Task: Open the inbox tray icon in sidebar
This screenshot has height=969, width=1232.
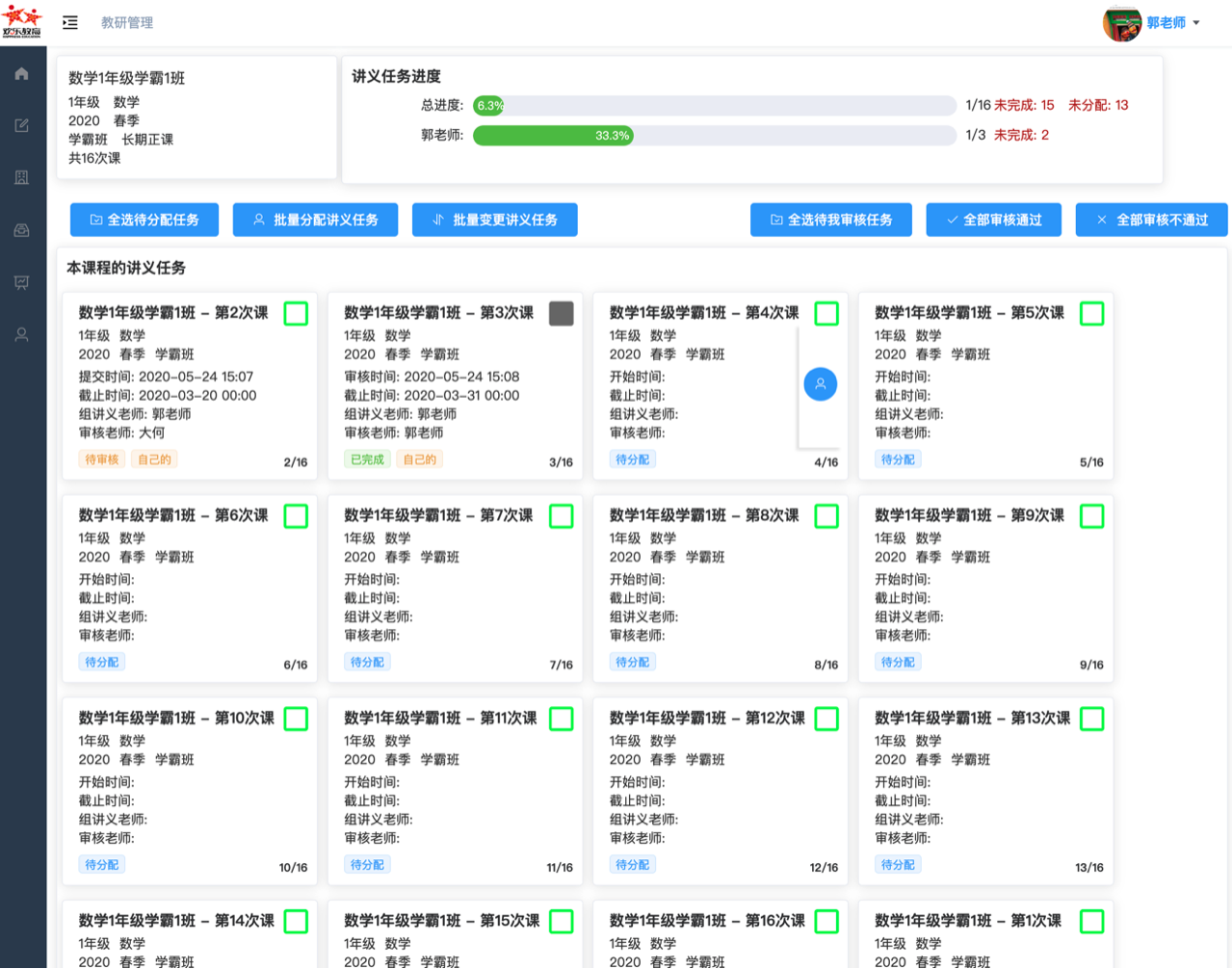Action: pyautogui.click(x=21, y=230)
